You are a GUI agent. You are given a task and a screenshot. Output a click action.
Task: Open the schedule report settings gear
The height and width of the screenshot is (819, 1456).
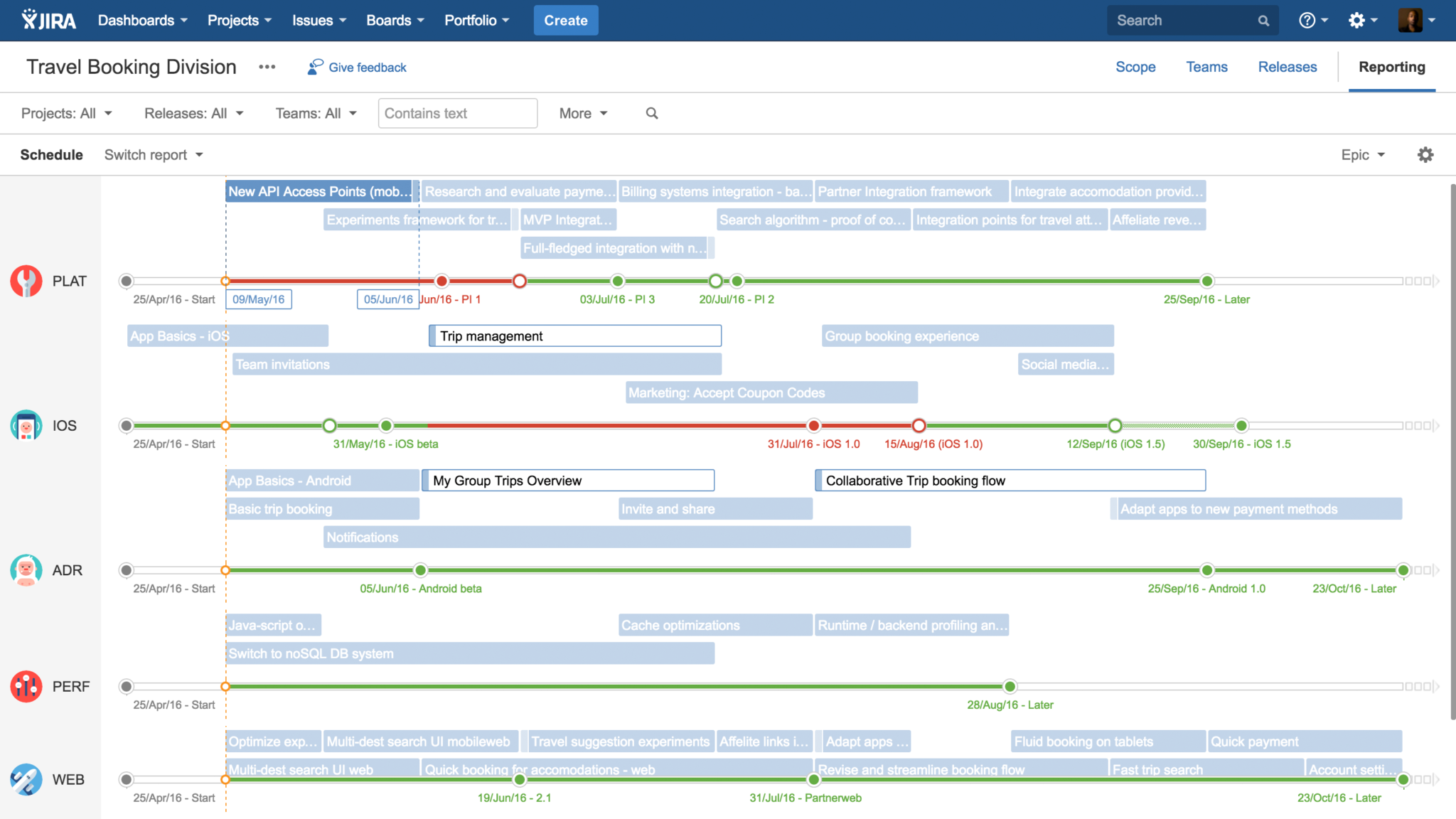coord(1425,155)
